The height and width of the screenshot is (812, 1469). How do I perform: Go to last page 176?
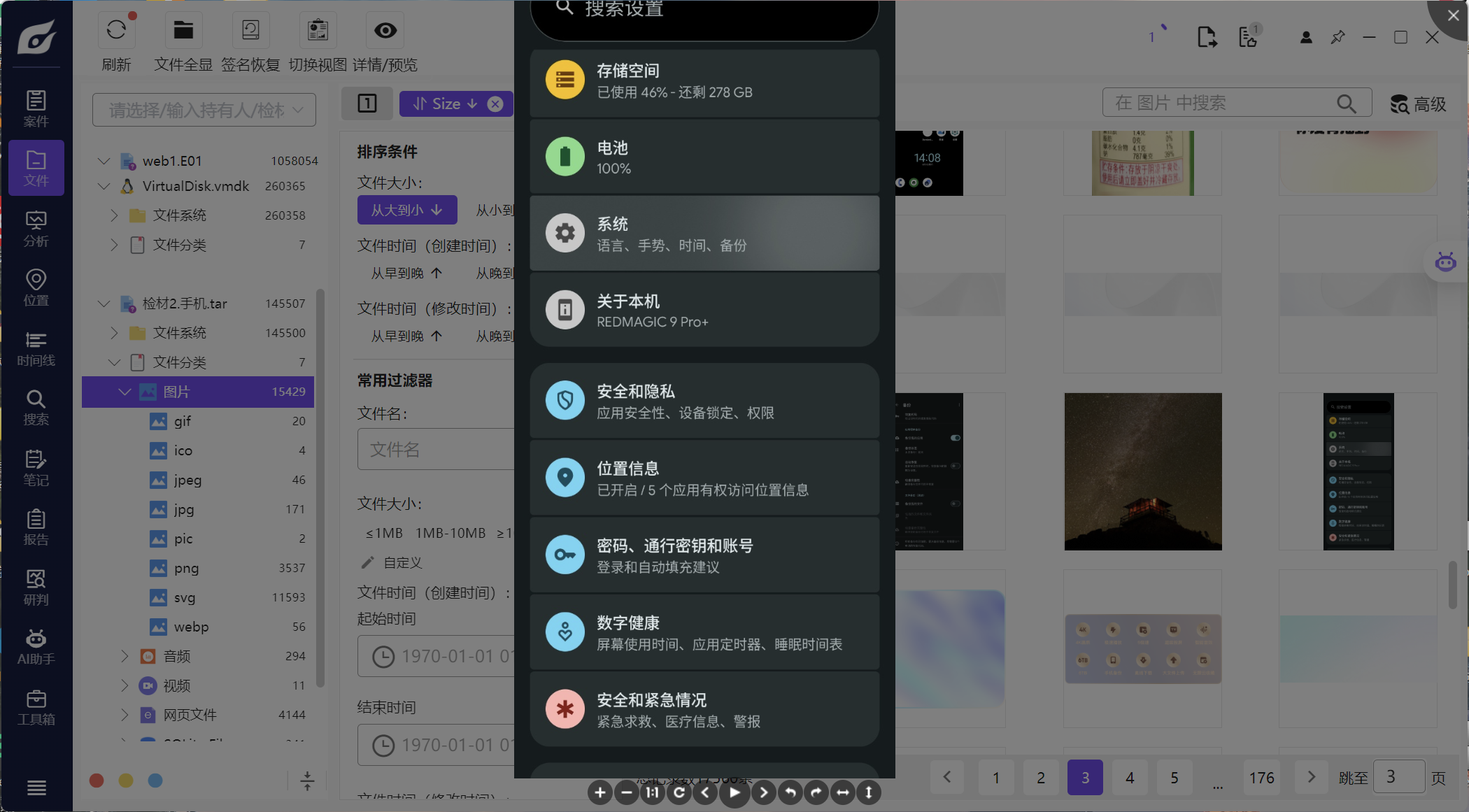[x=1262, y=777]
